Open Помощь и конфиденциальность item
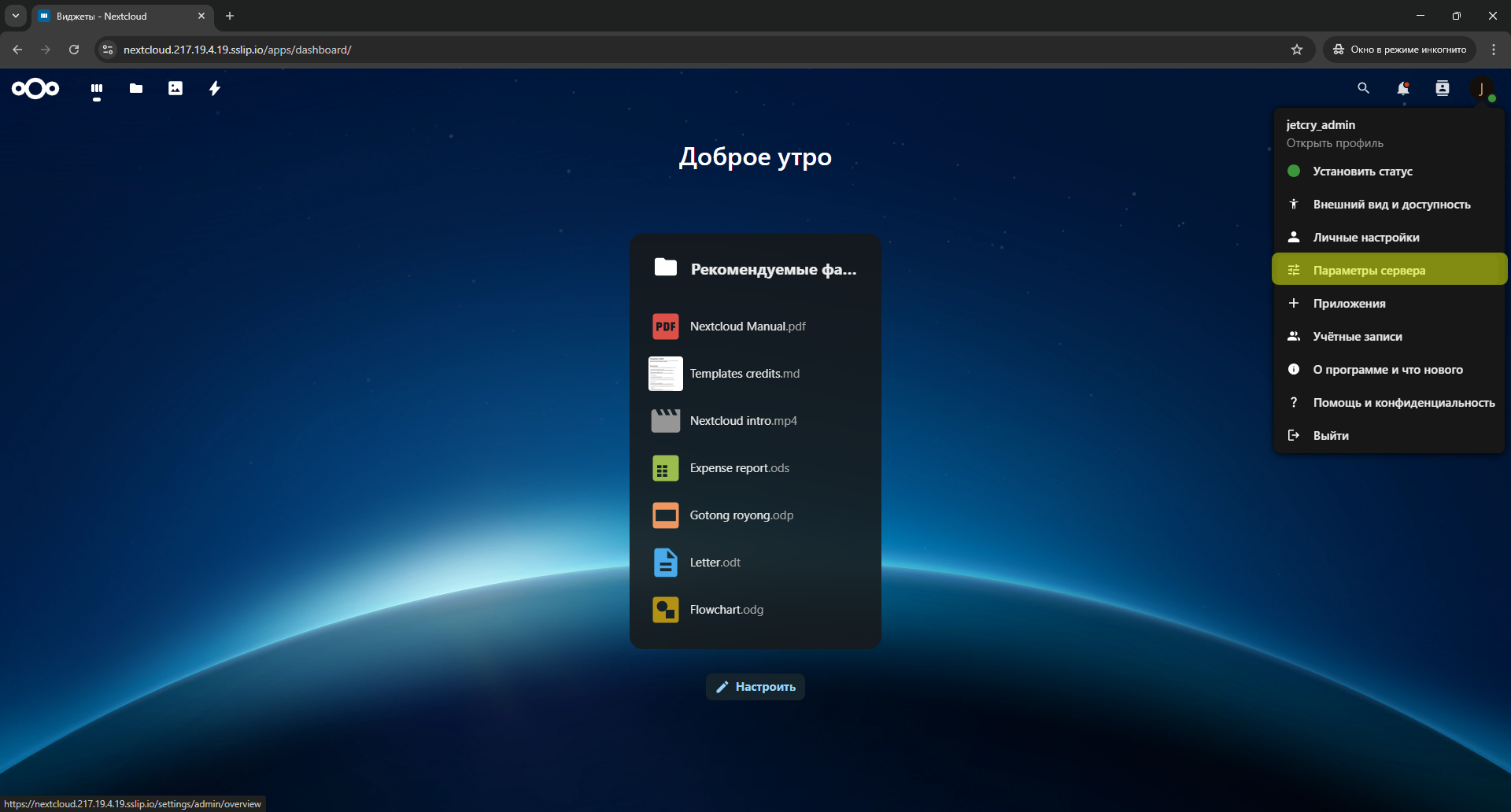The width and height of the screenshot is (1511, 812). (x=1389, y=403)
